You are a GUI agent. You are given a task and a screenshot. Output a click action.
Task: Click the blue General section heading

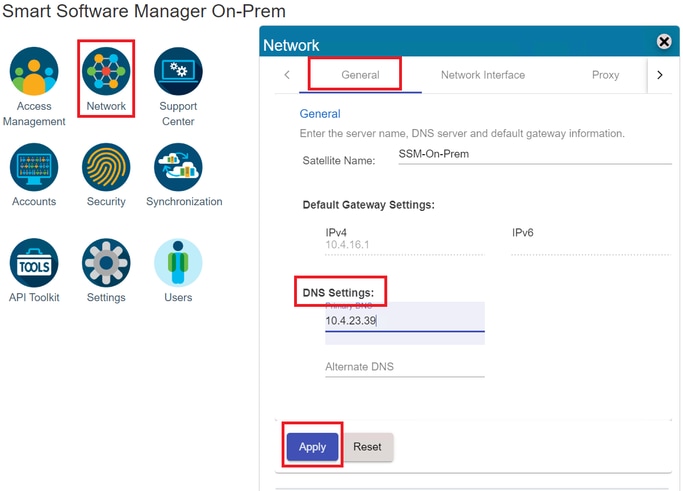click(x=320, y=114)
